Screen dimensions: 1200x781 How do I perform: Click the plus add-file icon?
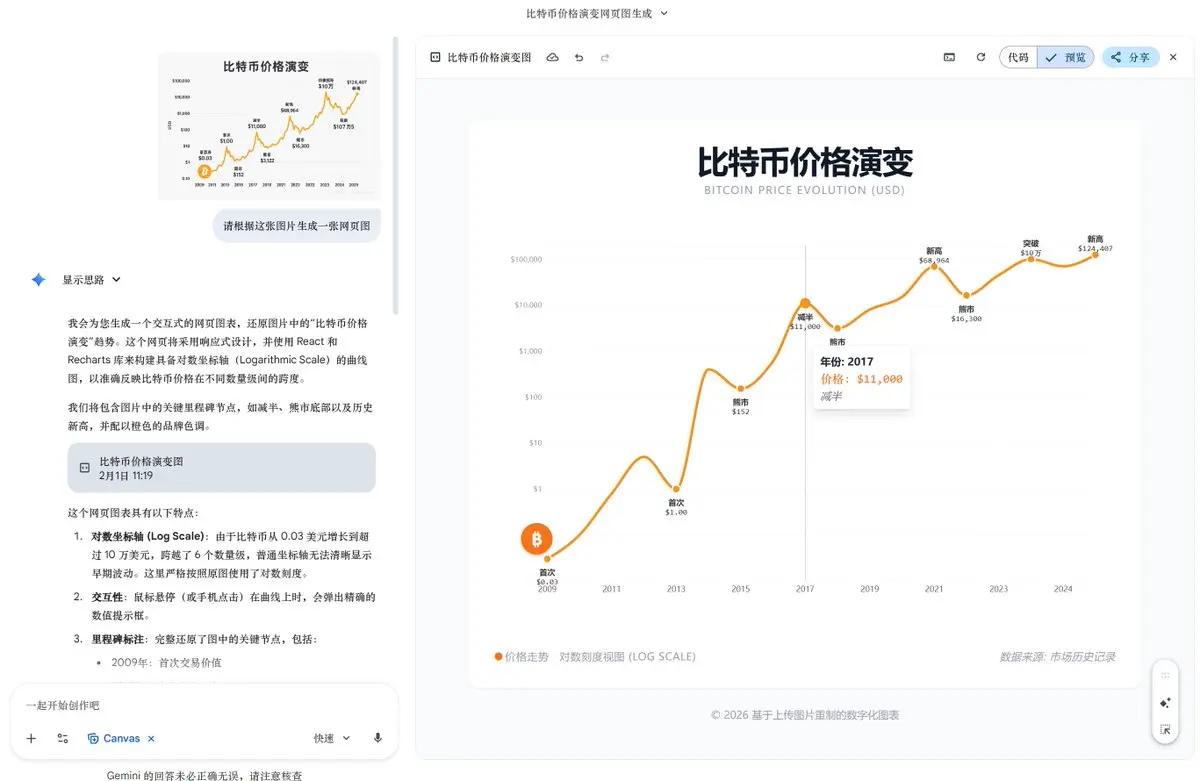click(31, 738)
